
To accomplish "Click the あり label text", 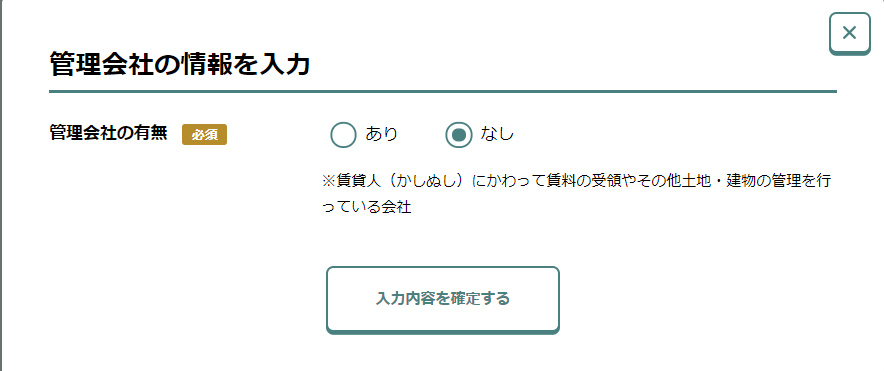I will click(382, 134).
